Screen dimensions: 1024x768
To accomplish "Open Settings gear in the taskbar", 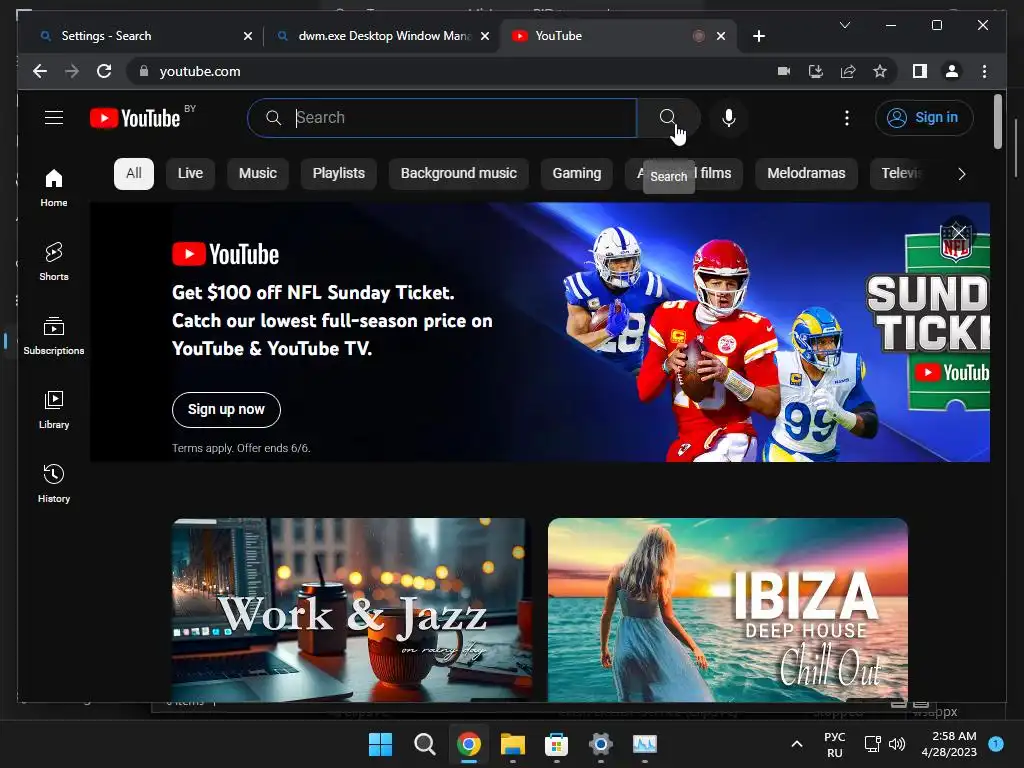I will (x=601, y=744).
